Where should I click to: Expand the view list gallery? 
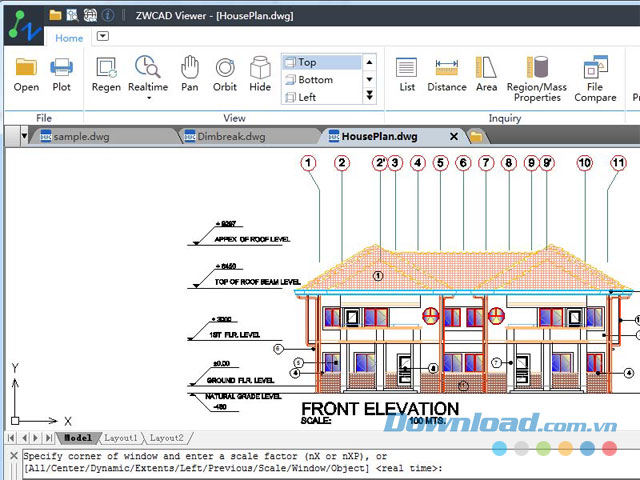coord(369,97)
